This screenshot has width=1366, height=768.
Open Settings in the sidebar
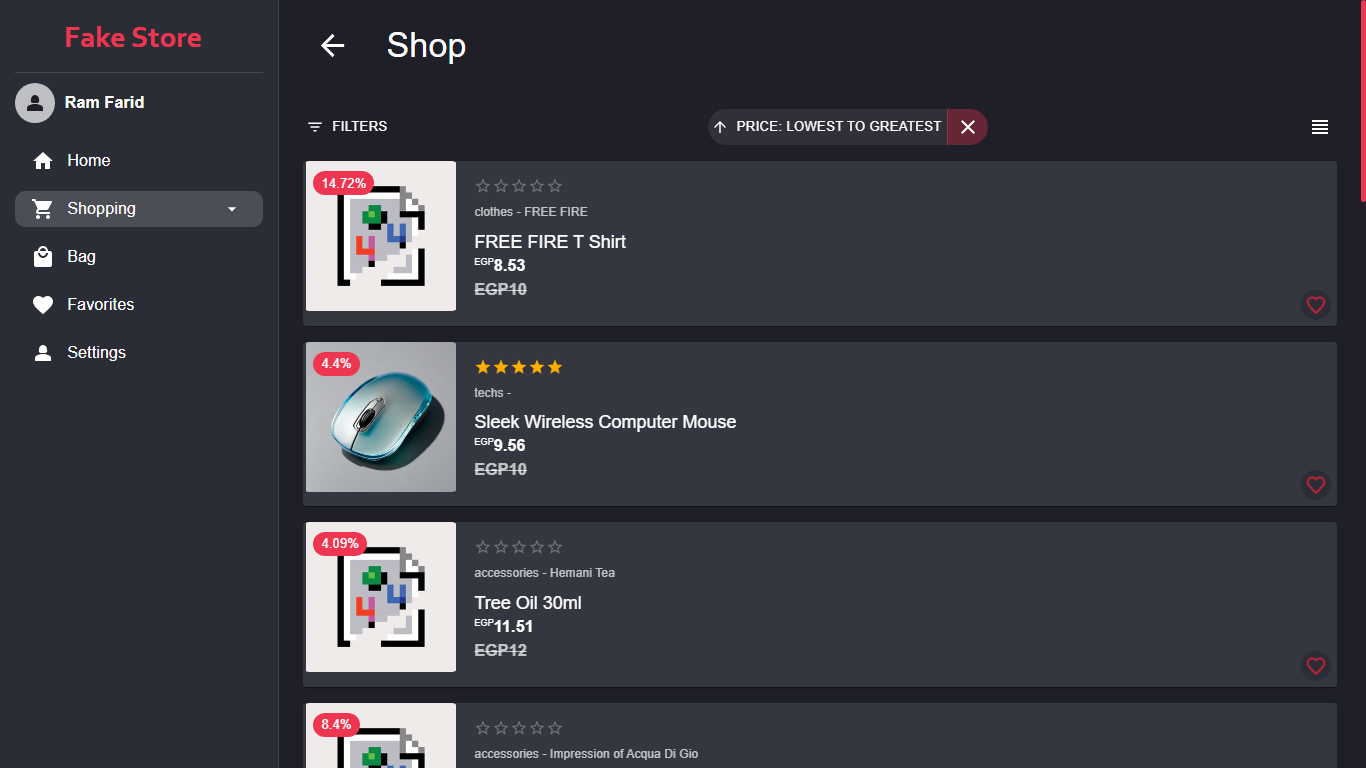click(96, 353)
